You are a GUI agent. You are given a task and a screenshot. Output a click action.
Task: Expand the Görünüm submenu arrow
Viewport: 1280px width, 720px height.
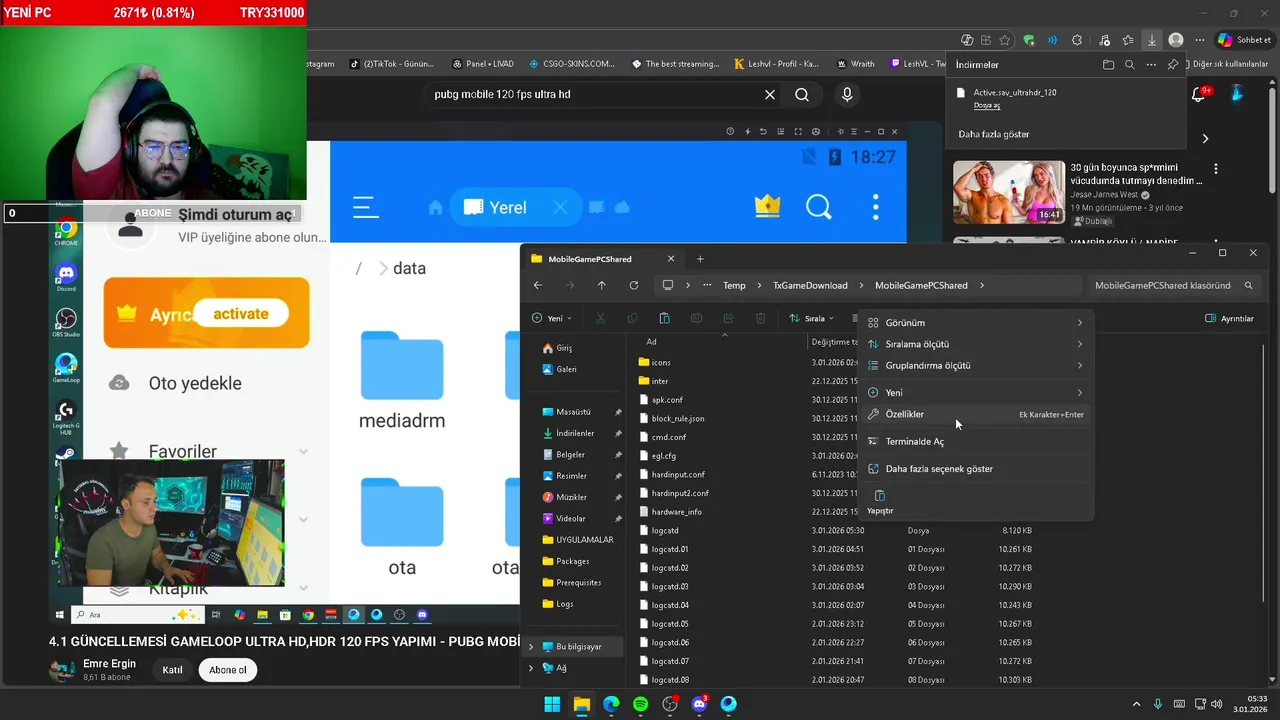[1080, 323]
